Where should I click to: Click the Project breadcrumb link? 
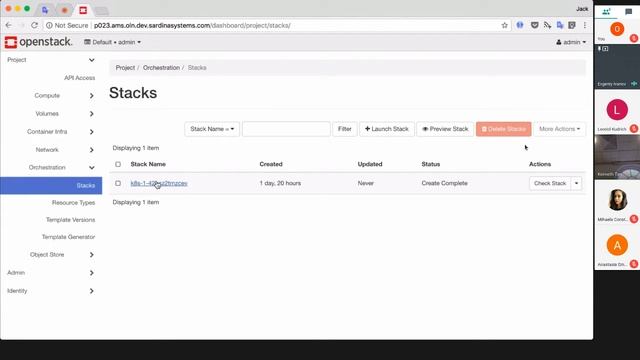pyautogui.click(x=125, y=68)
